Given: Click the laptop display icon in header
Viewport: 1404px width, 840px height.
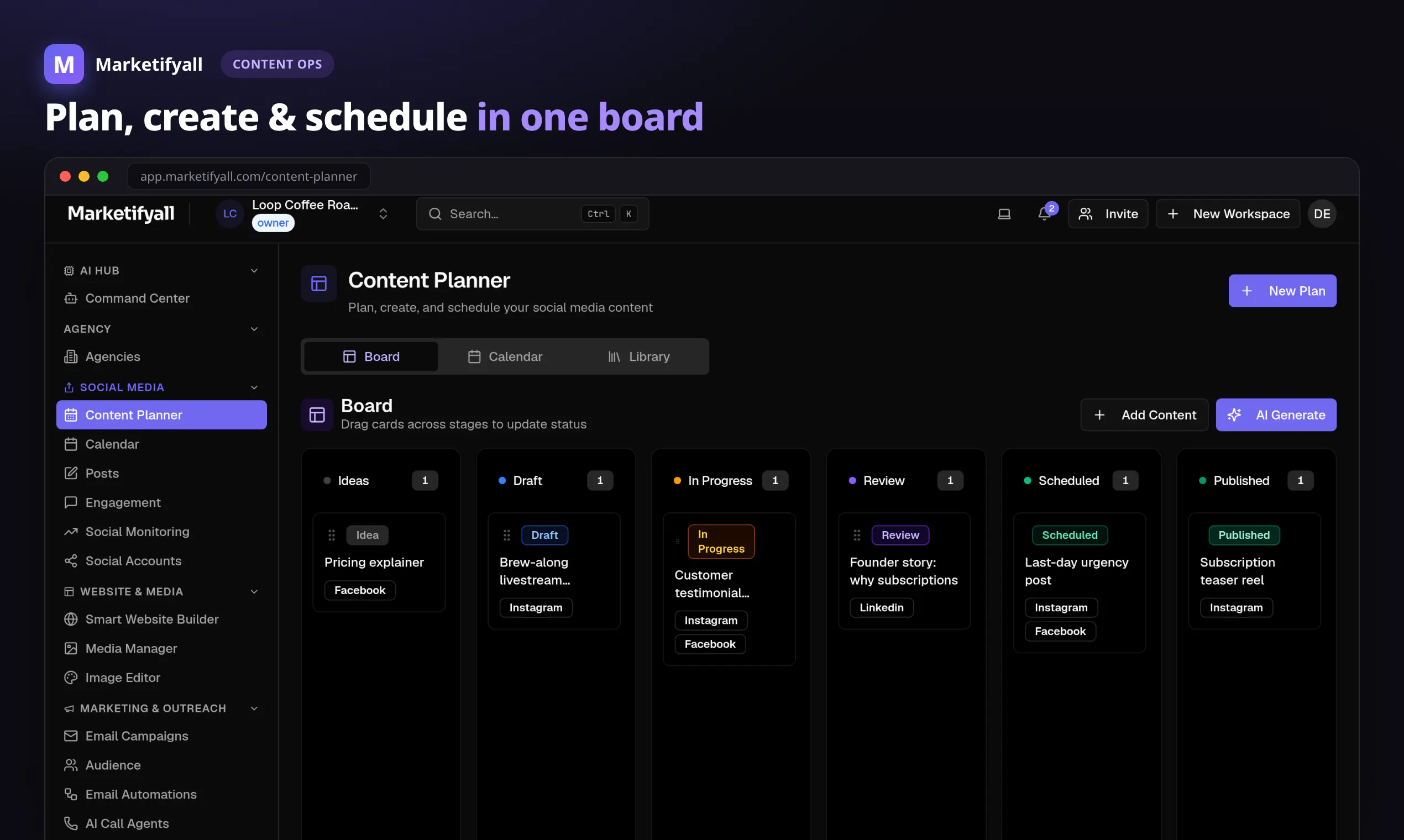Looking at the screenshot, I should click(1004, 214).
